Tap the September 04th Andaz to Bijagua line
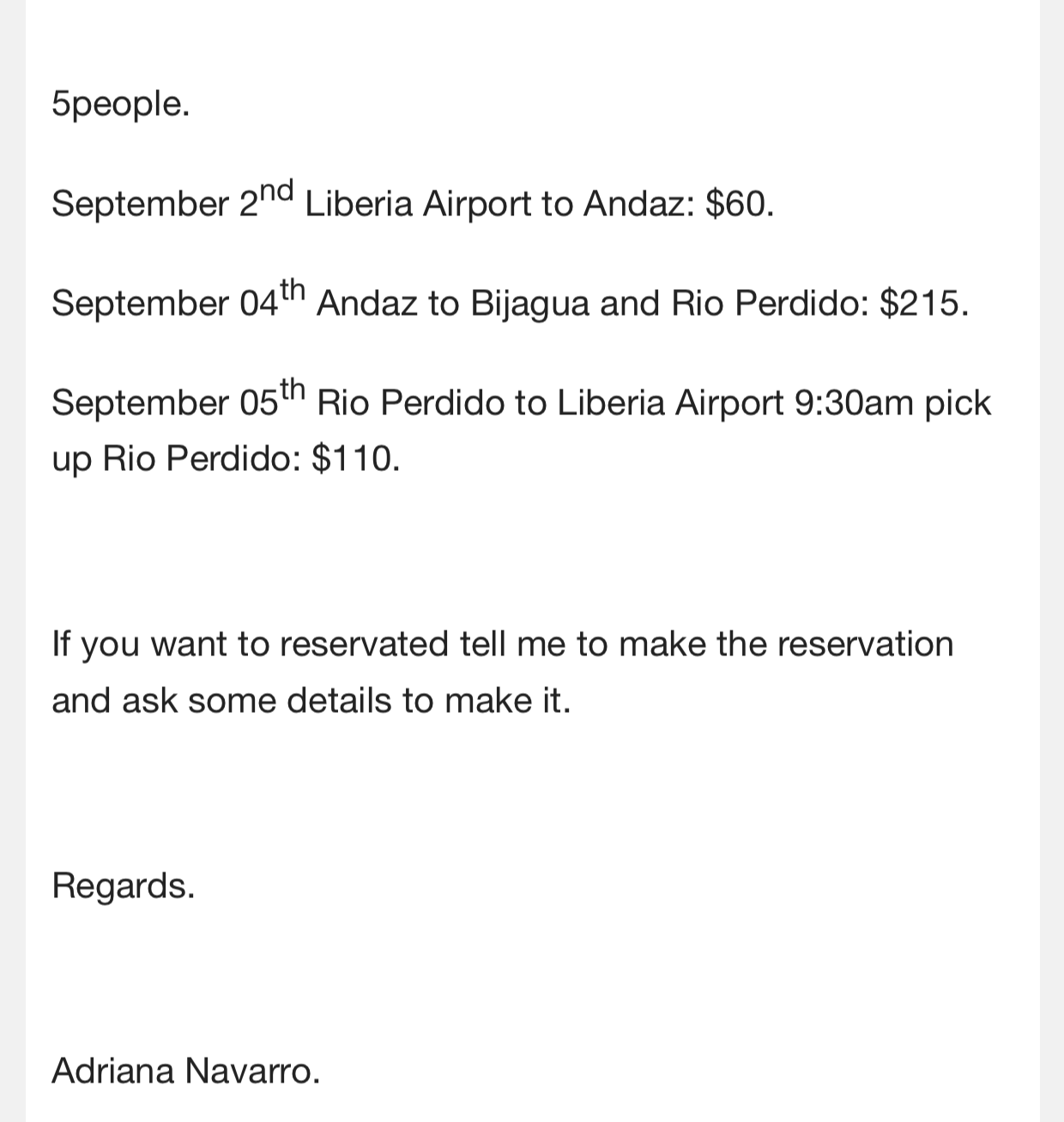The height and width of the screenshot is (1122, 1064). pyautogui.click(x=511, y=301)
